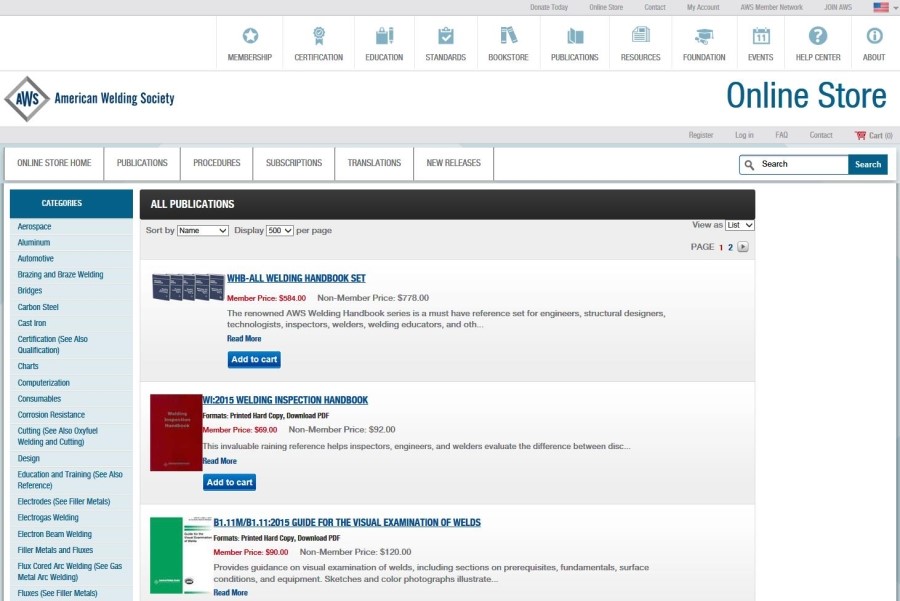Viewport: 900px width, 601px height.
Task: Open the View as List dropdown
Action: 740,225
